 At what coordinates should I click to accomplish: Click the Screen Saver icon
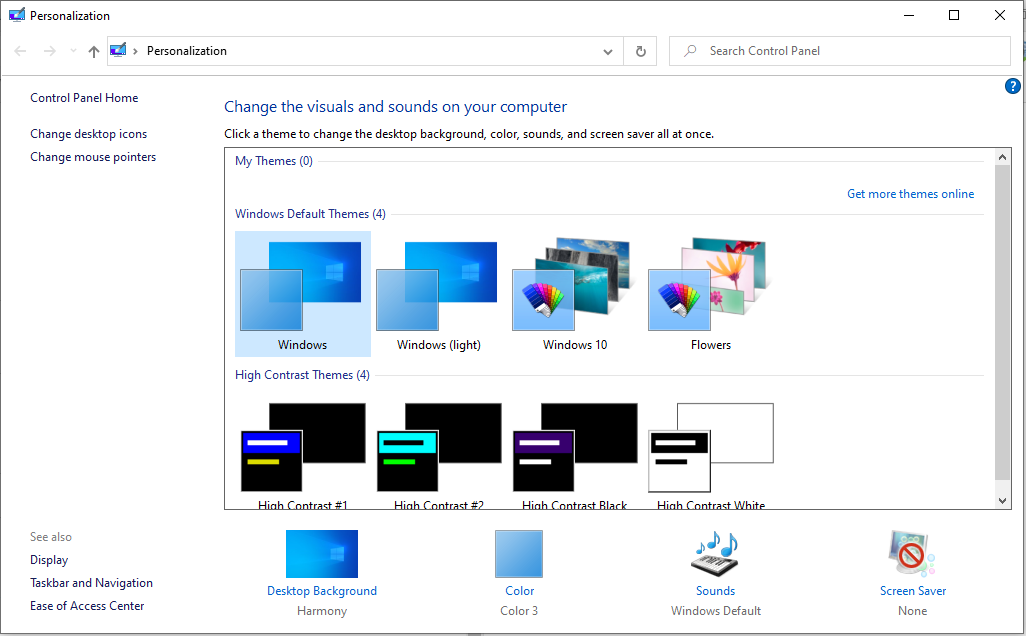(x=912, y=554)
